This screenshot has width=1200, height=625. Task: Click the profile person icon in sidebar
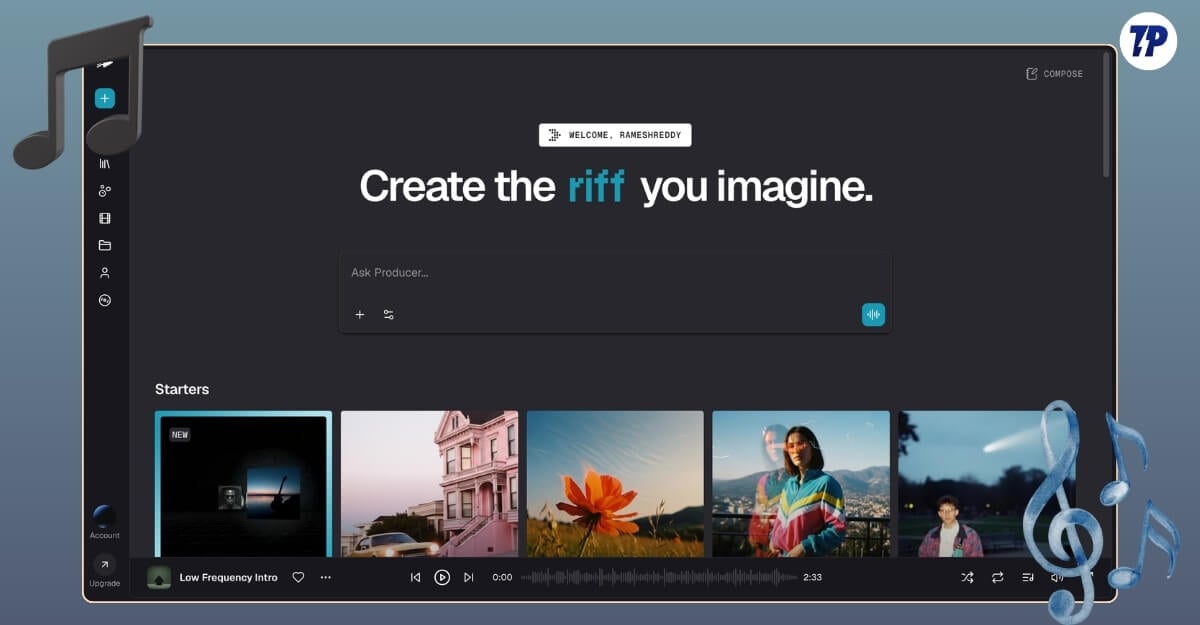(105, 272)
